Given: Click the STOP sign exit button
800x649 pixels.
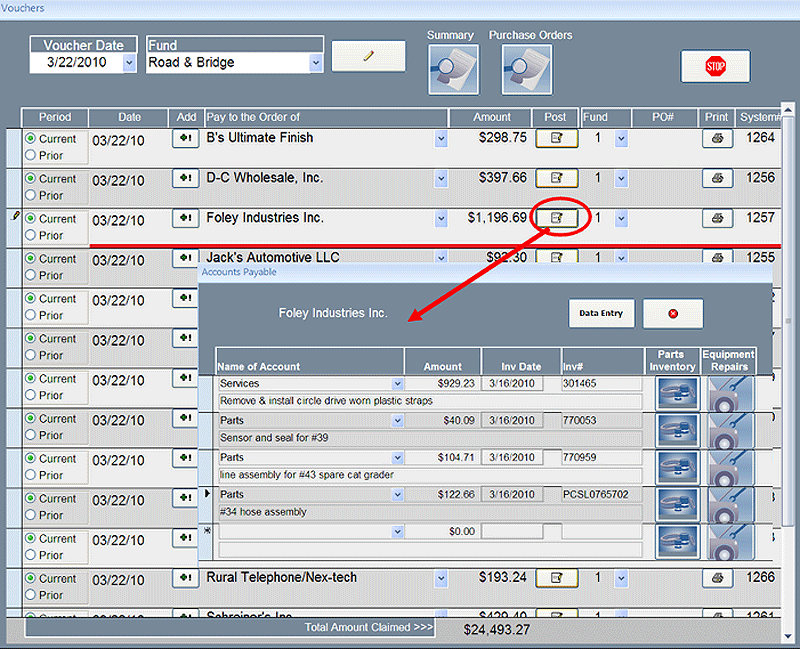Looking at the screenshot, I should click(x=715, y=66).
